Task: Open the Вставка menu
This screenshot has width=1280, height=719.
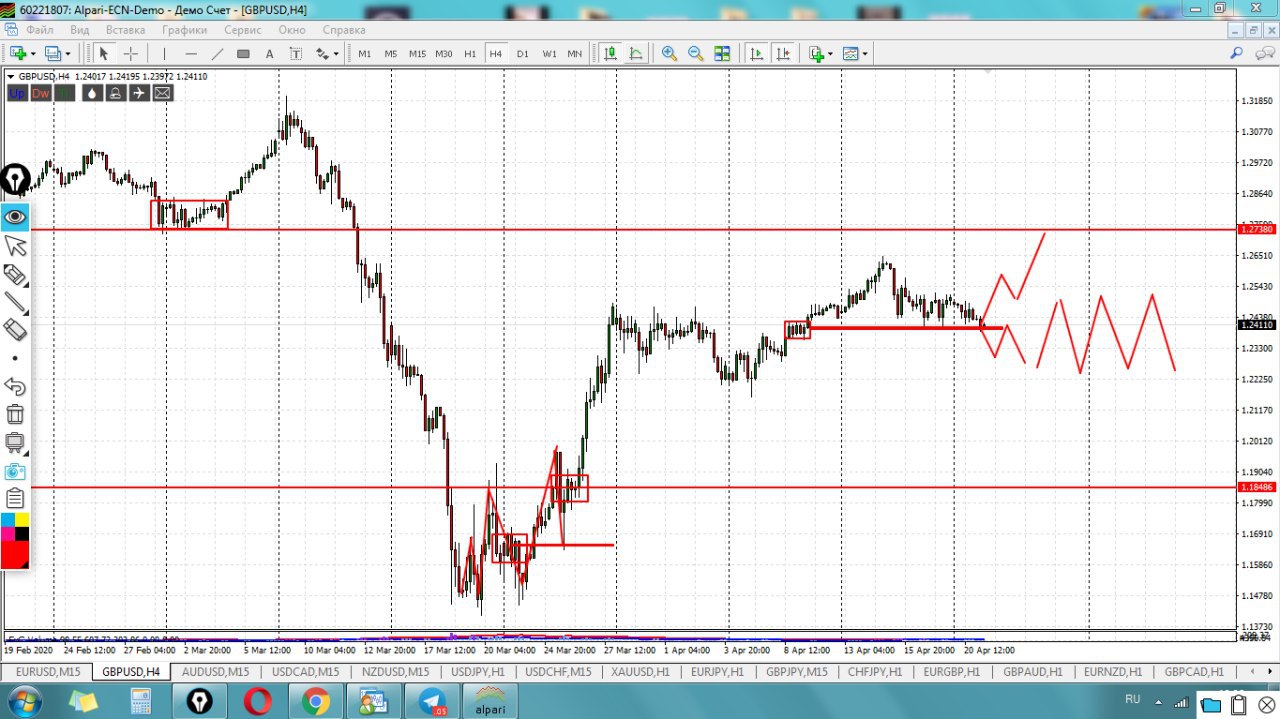Action: coord(125,30)
